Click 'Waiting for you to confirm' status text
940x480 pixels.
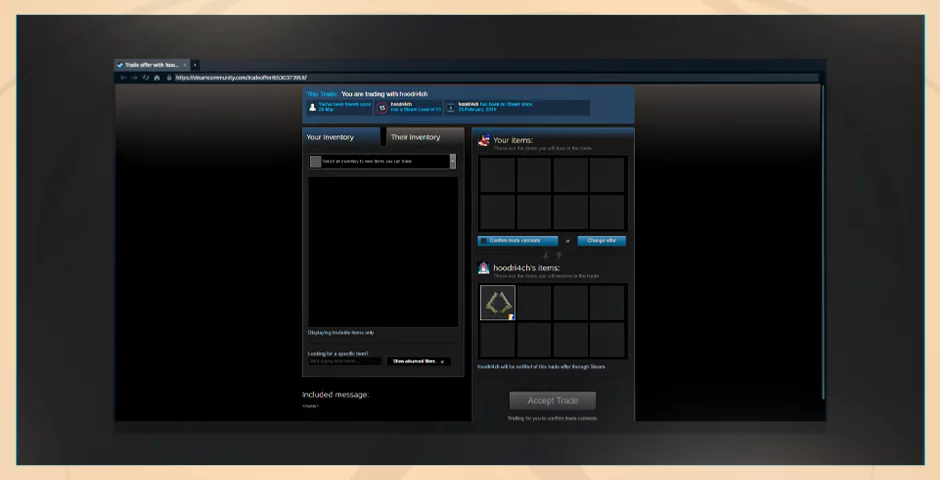553,418
